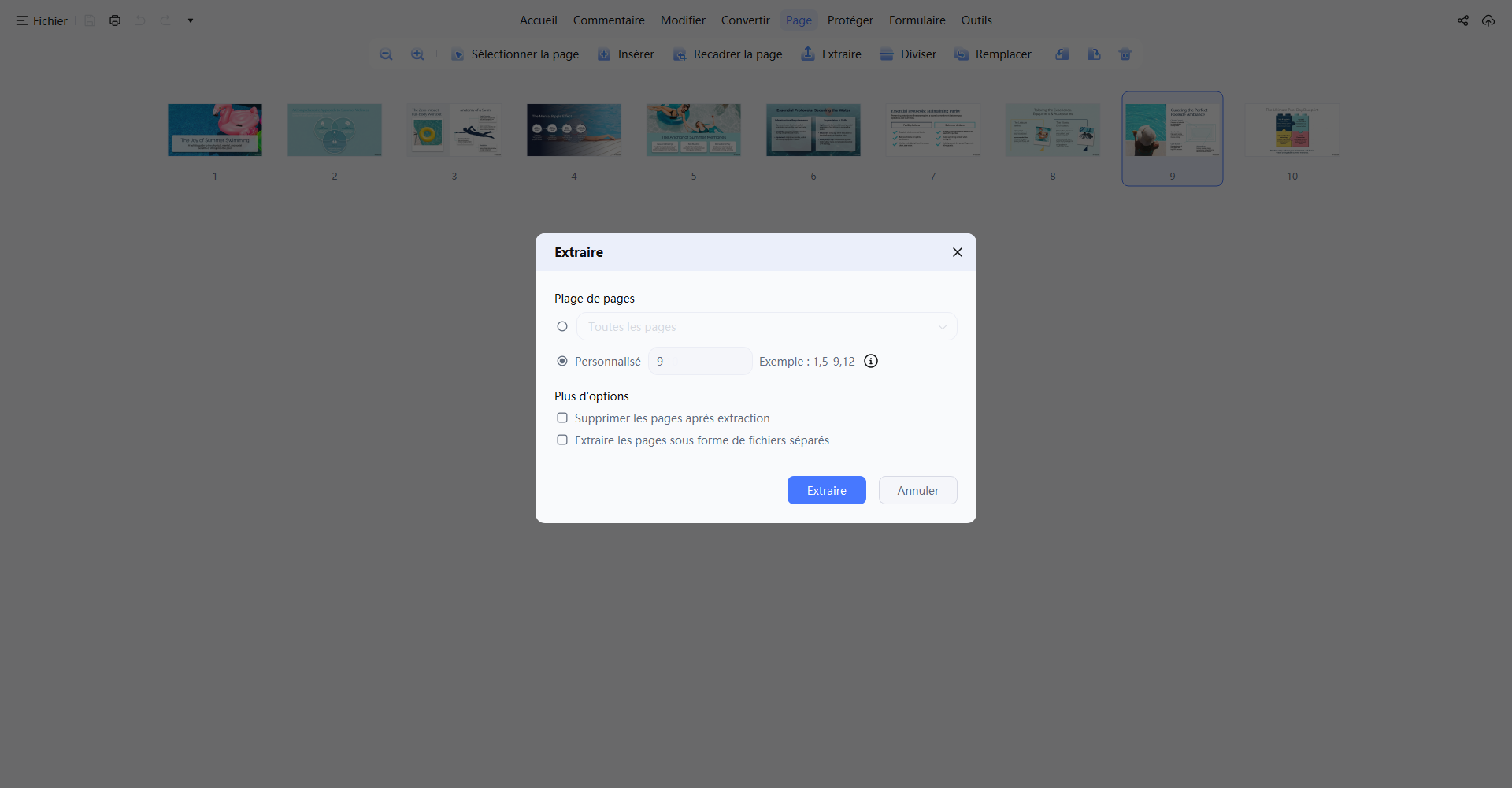The image size is (1512, 788).
Task: Select page 7 thumbnail
Action: point(933,130)
